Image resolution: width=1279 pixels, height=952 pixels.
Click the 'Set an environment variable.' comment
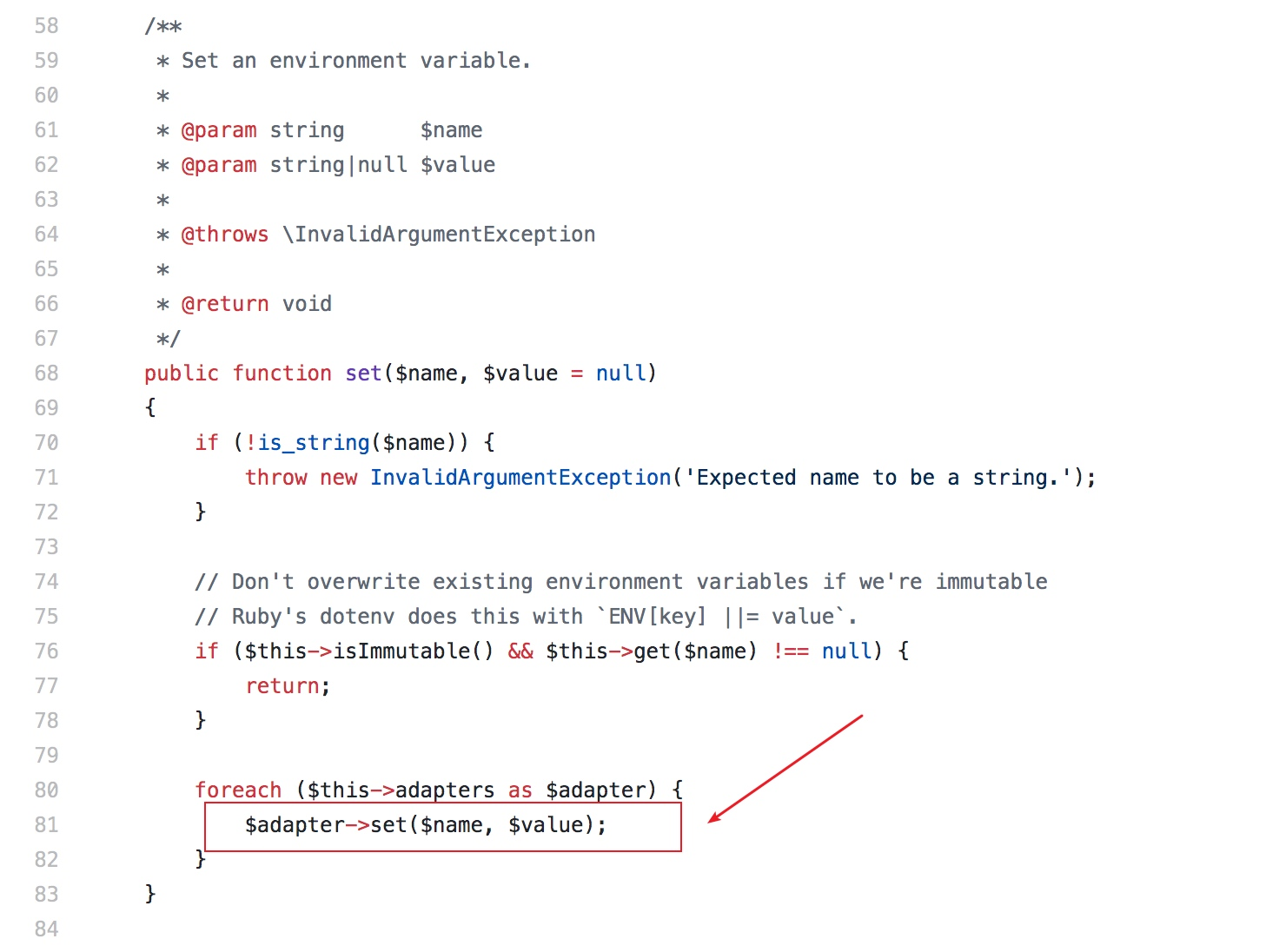pyautogui.click(x=355, y=61)
